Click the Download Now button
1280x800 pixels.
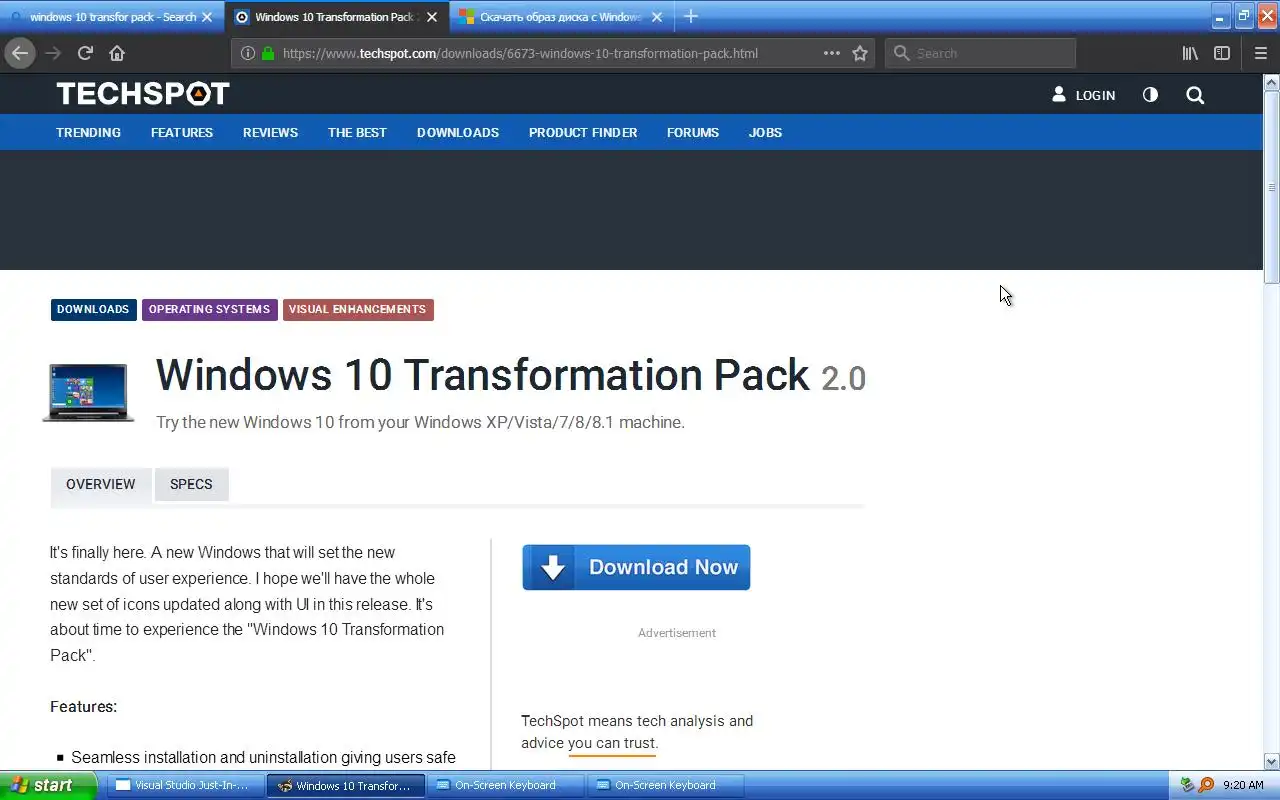coord(636,567)
